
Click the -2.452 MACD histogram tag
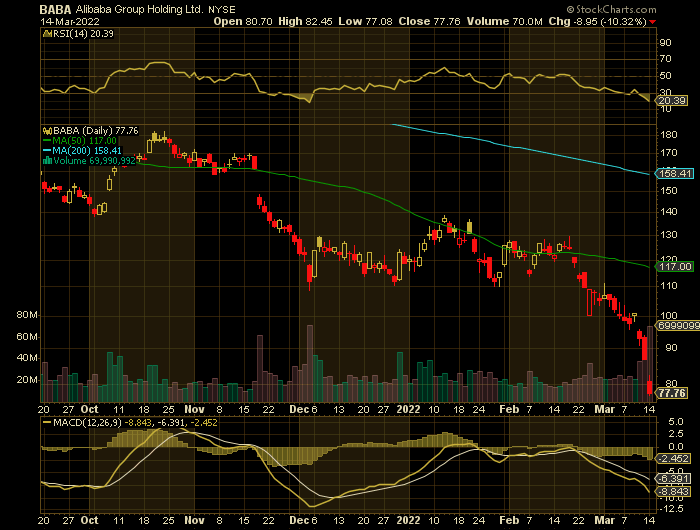pos(672,459)
